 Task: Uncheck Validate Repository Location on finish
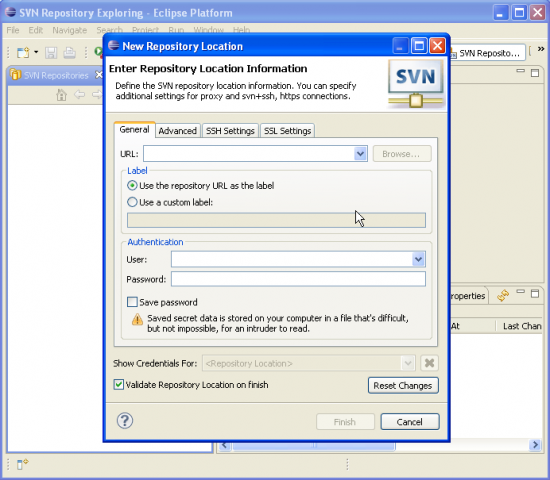119,385
